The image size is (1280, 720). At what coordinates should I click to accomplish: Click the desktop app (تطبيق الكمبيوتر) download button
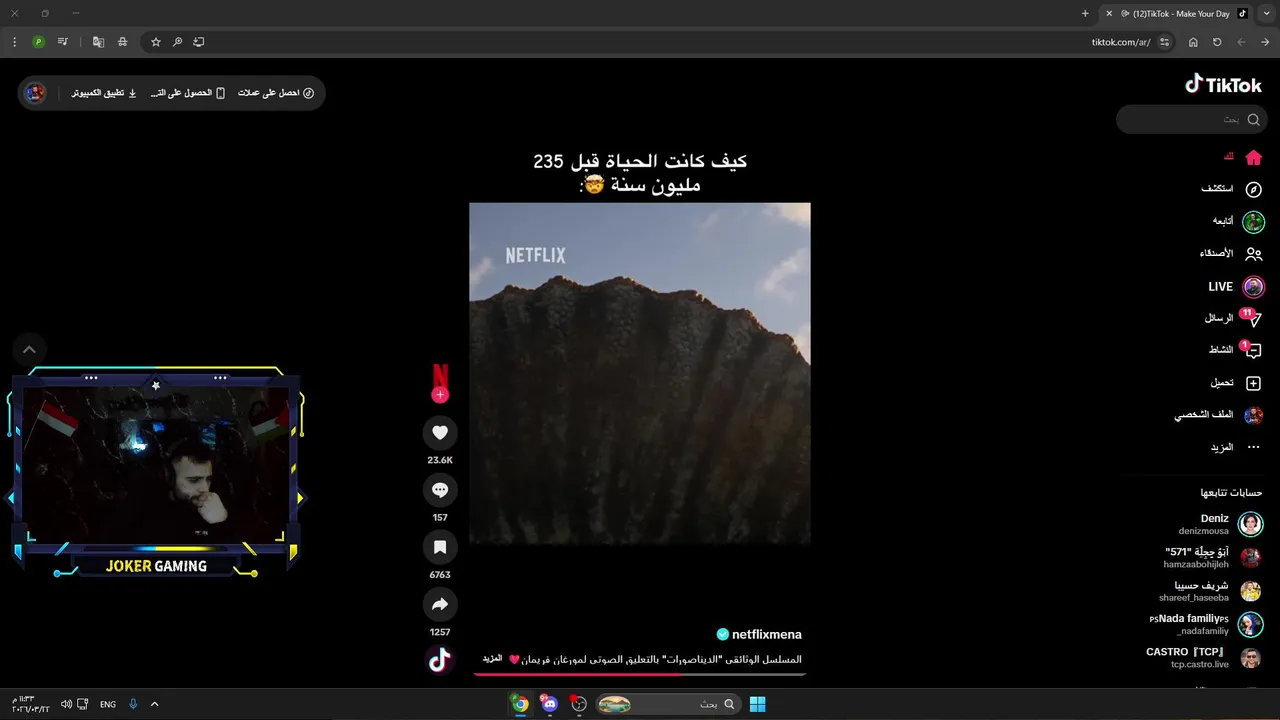104,93
